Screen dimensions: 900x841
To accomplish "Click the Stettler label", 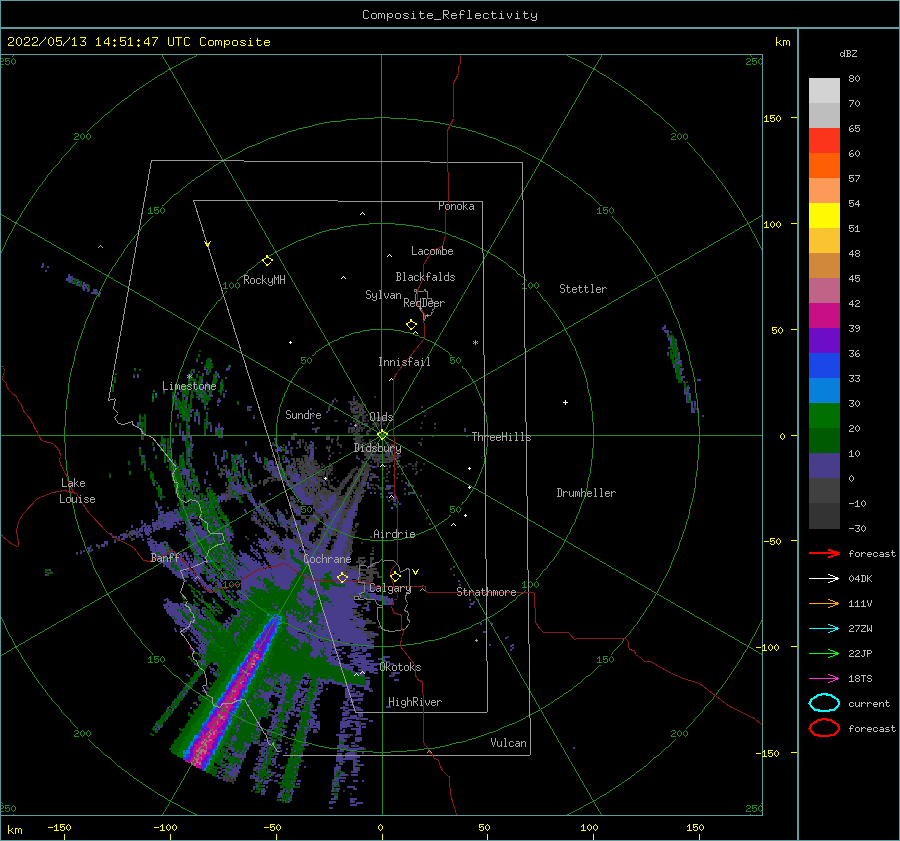I will tap(583, 289).
